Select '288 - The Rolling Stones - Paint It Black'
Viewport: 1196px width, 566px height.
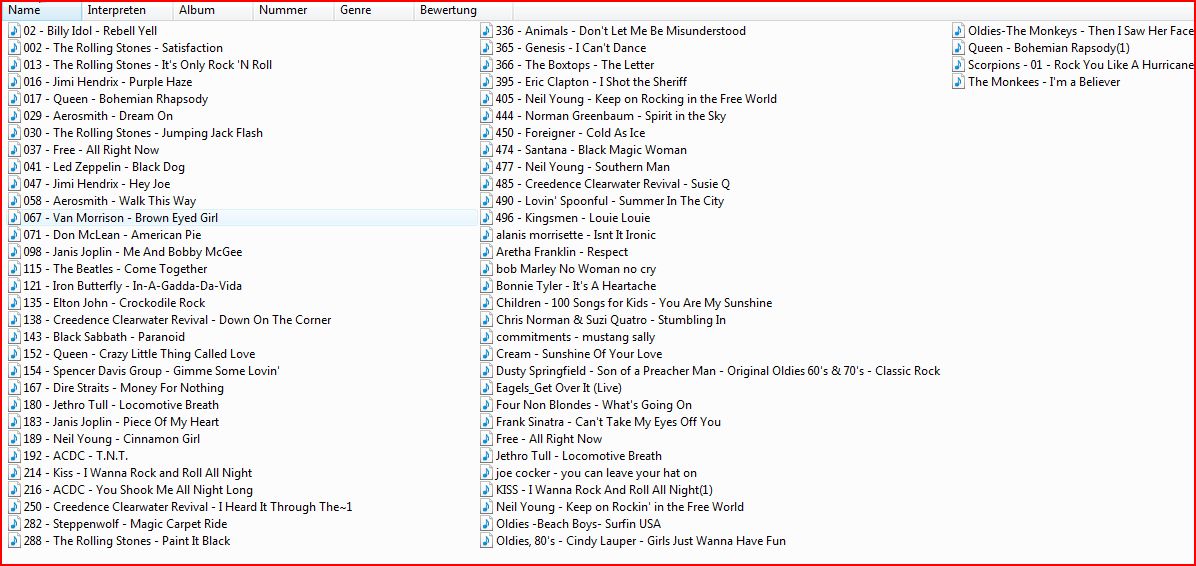coord(127,541)
